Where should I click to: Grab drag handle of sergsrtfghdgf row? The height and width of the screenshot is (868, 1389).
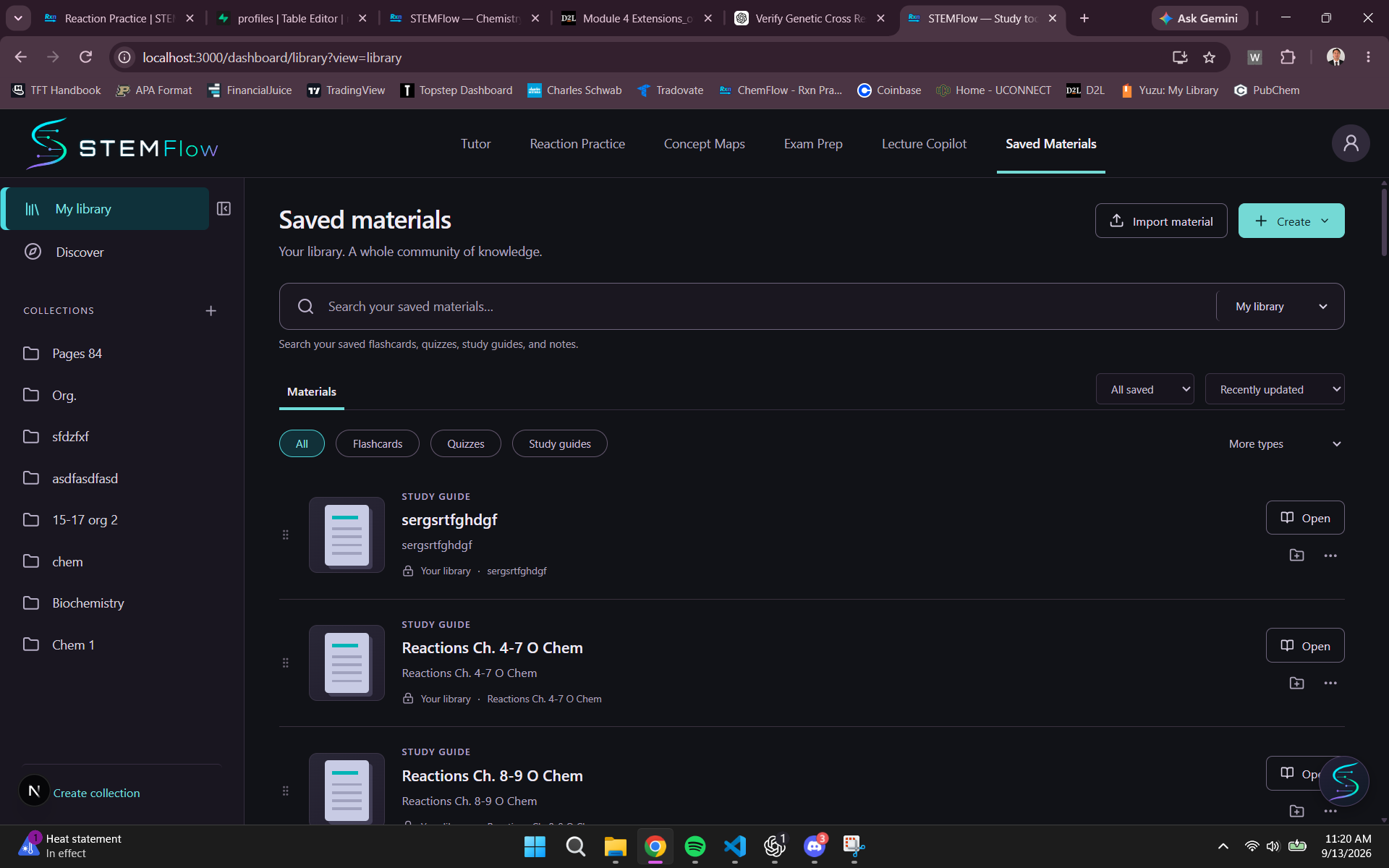[x=285, y=535]
